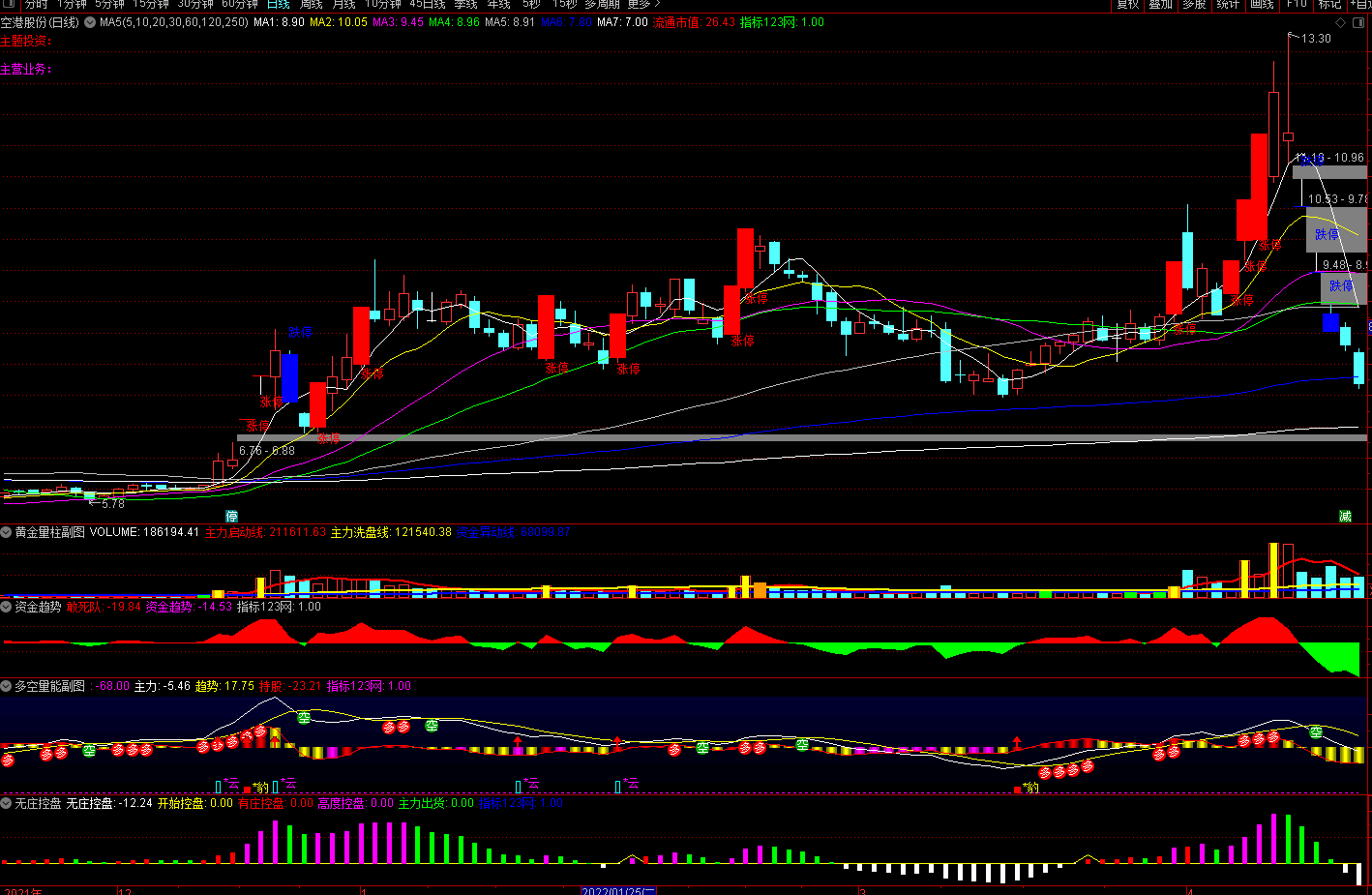Click the gray 跌停 box labeled 9.48
Viewport: 1372px width, 895px height.
click(x=1343, y=286)
